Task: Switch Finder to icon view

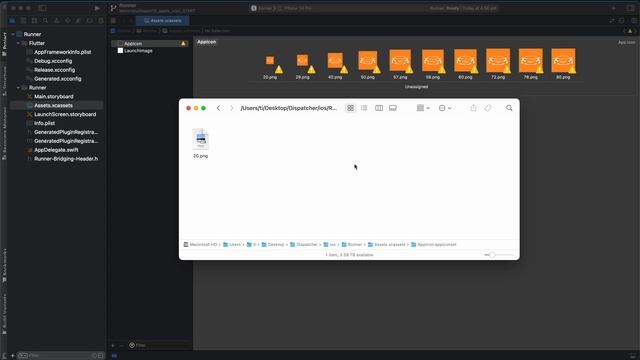Action: coord(350,108)
